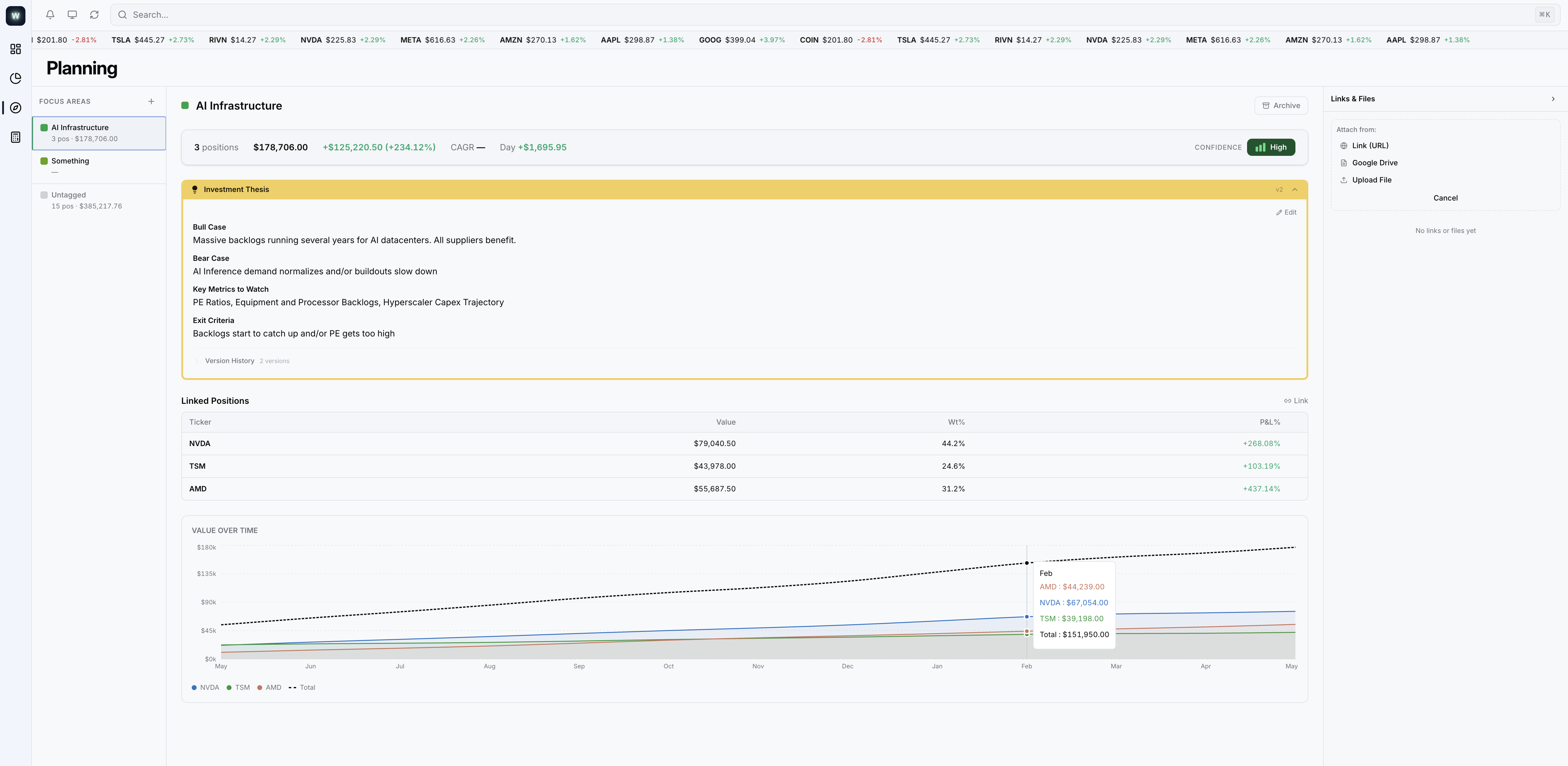Select the Untagged focus area
Viewport: 1568px width, 766px height.
tap(99, 201)
